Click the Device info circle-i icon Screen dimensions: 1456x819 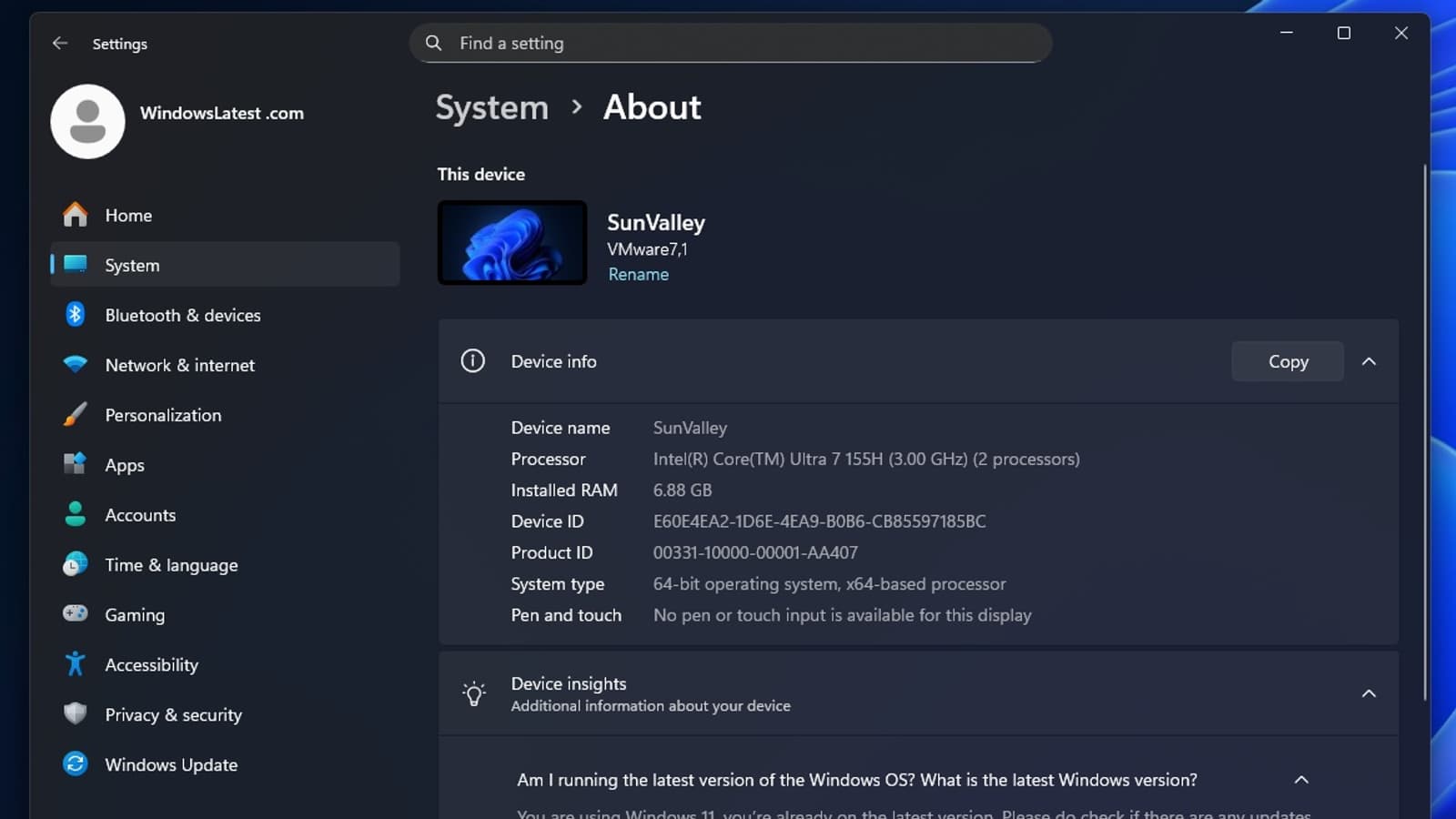tap(473, 361)
